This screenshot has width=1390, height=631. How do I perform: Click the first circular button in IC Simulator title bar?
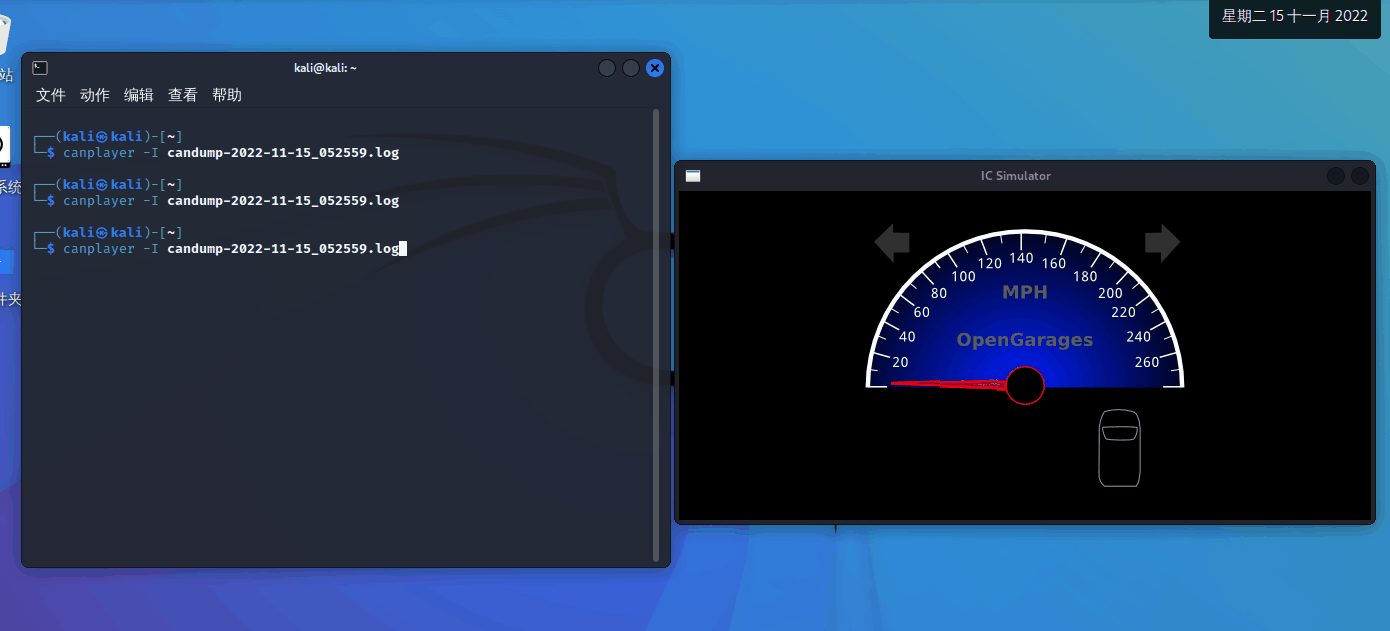[x=1336, y=176]
